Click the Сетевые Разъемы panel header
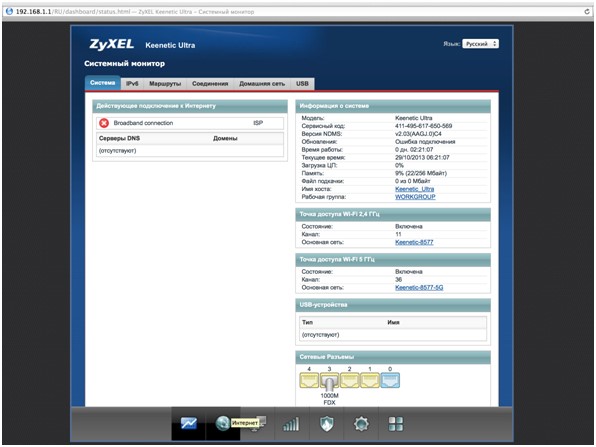The width and height of the screenshot is (596, 447). (393, 357)
